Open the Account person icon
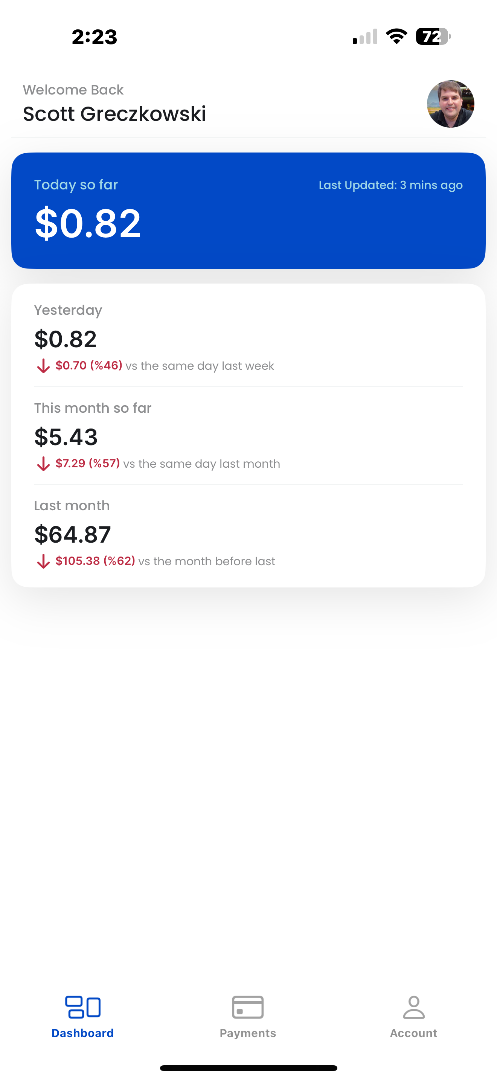This screenshot has width=497, height=1080. [414, 1007]
